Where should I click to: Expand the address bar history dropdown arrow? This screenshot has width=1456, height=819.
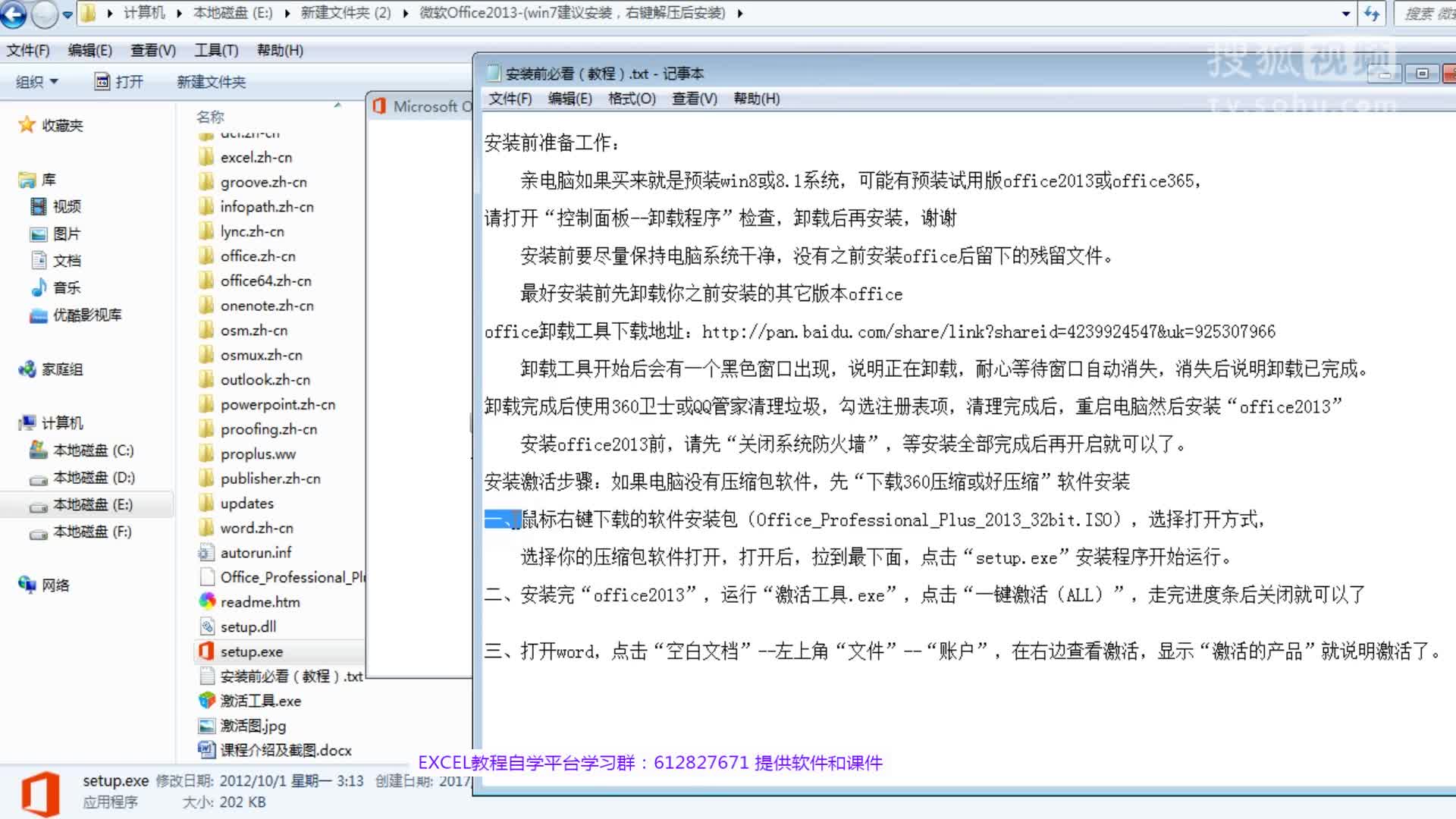tap(1345, 14)
